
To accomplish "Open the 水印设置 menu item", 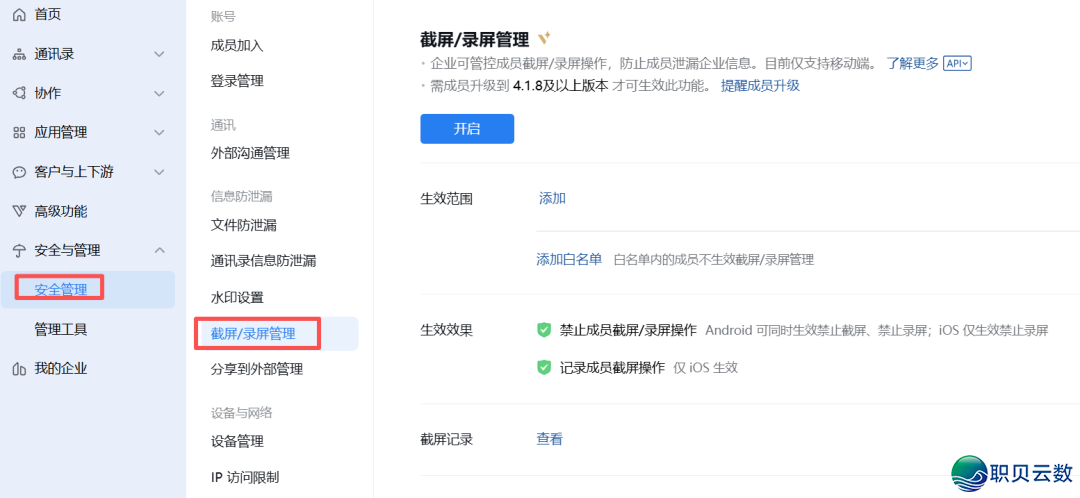I will (237, 298).
